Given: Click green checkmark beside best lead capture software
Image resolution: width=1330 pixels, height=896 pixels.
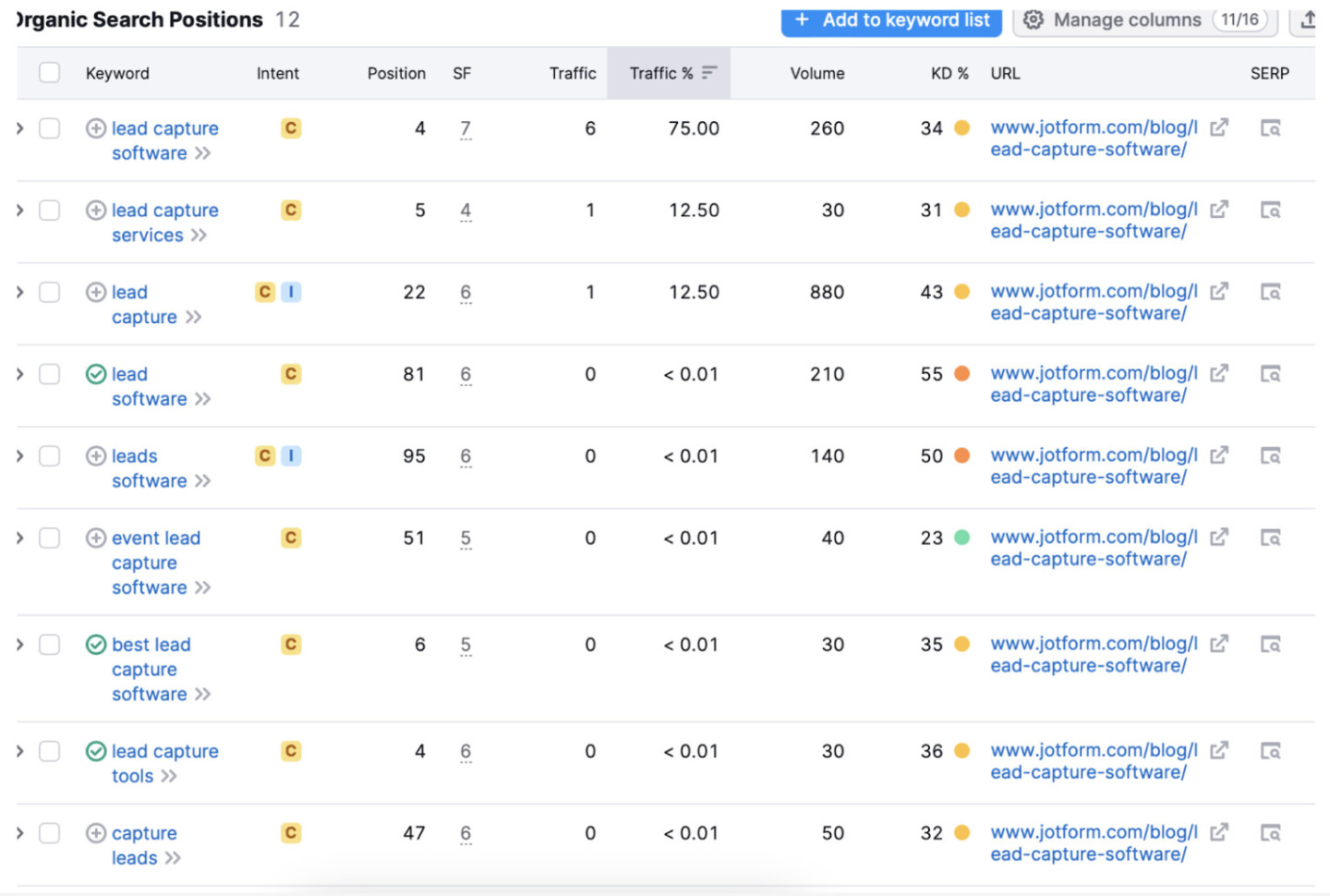Looking at the screenshot, I should (x=96, y=645).
